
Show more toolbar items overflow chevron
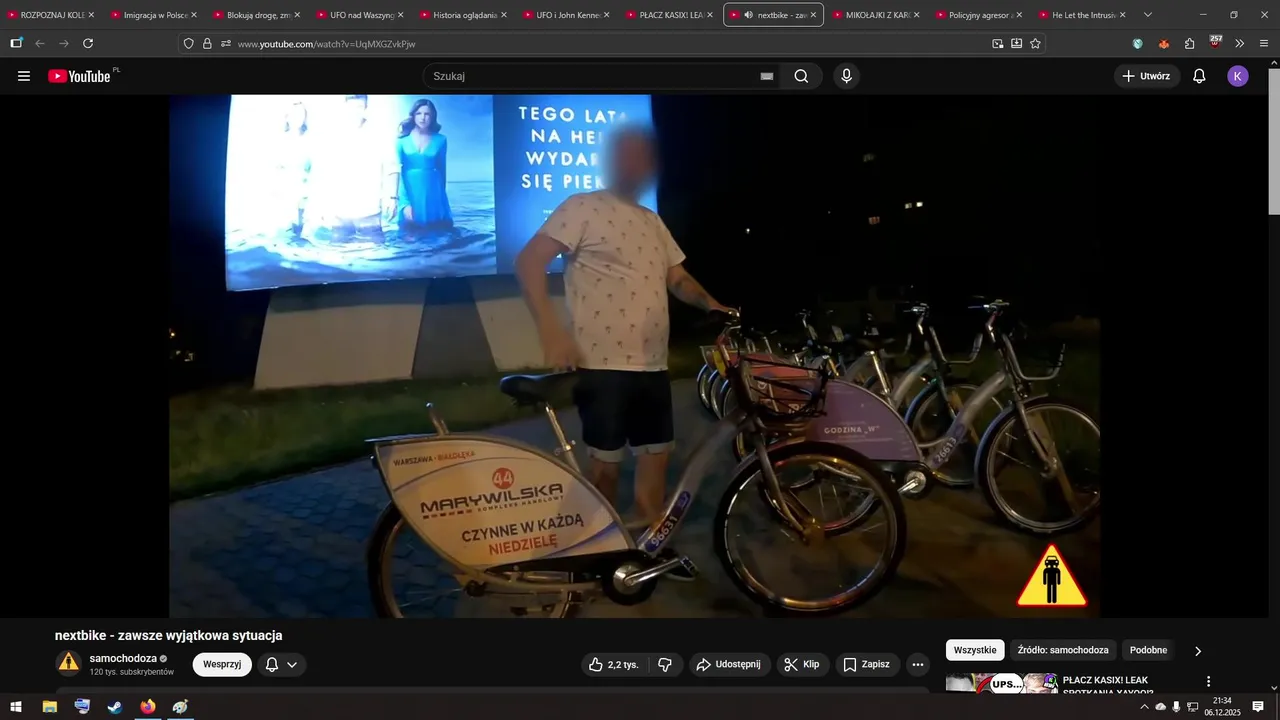1240,44
